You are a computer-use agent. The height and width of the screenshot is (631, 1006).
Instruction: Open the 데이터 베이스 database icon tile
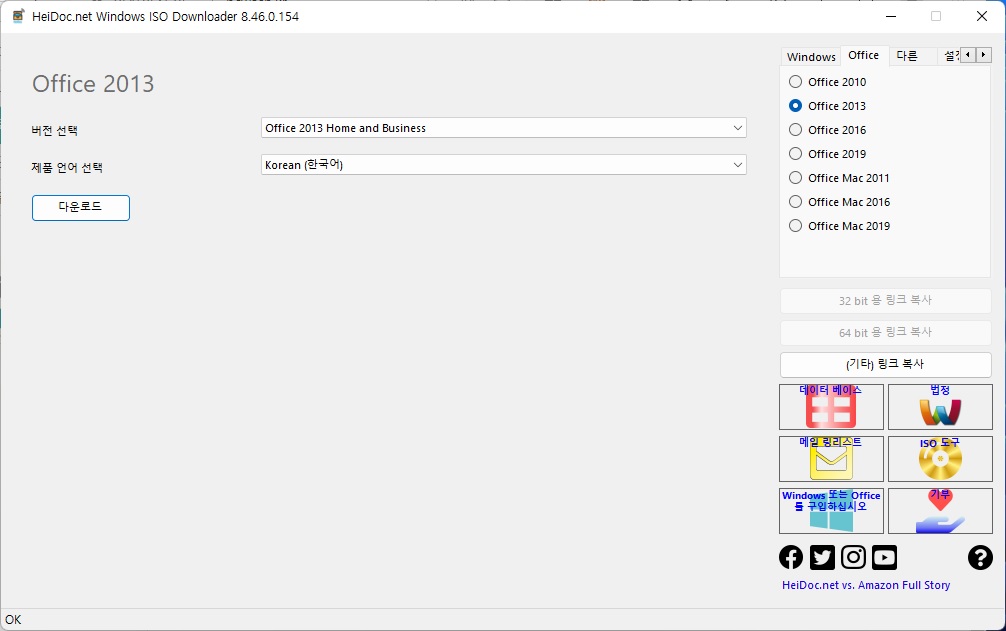click(x=831, y=407)
